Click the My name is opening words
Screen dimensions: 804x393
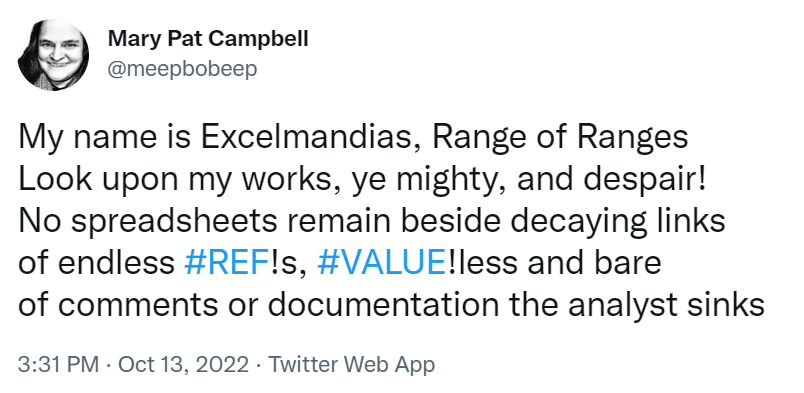click(x=105, y=137)
